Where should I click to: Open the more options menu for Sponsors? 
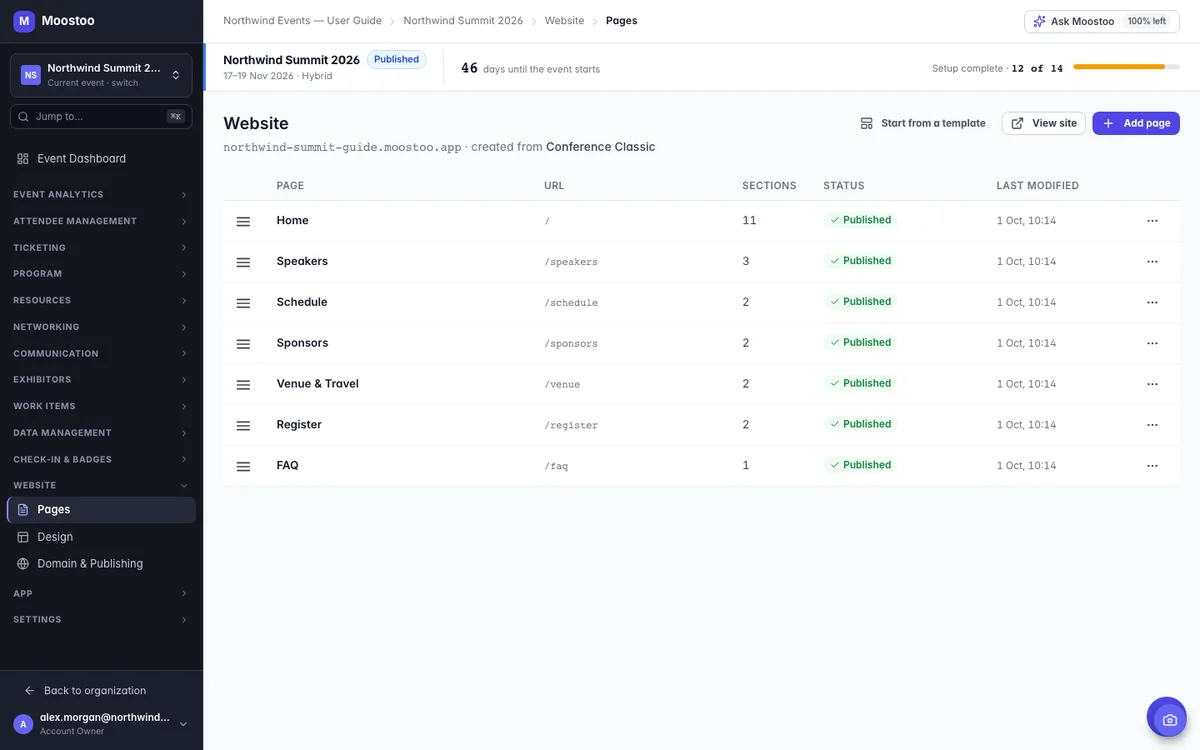(1152, 344)
